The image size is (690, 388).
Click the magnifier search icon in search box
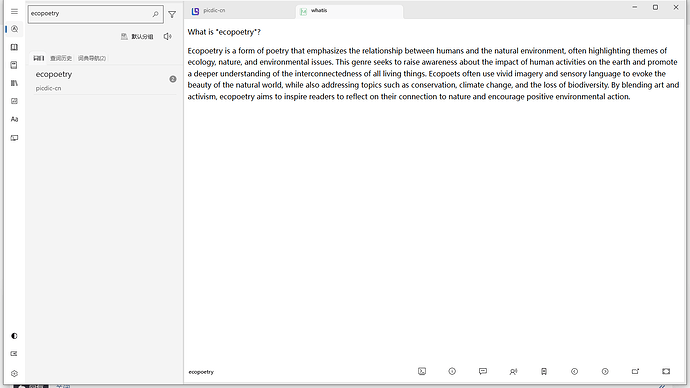pos(155,14)
